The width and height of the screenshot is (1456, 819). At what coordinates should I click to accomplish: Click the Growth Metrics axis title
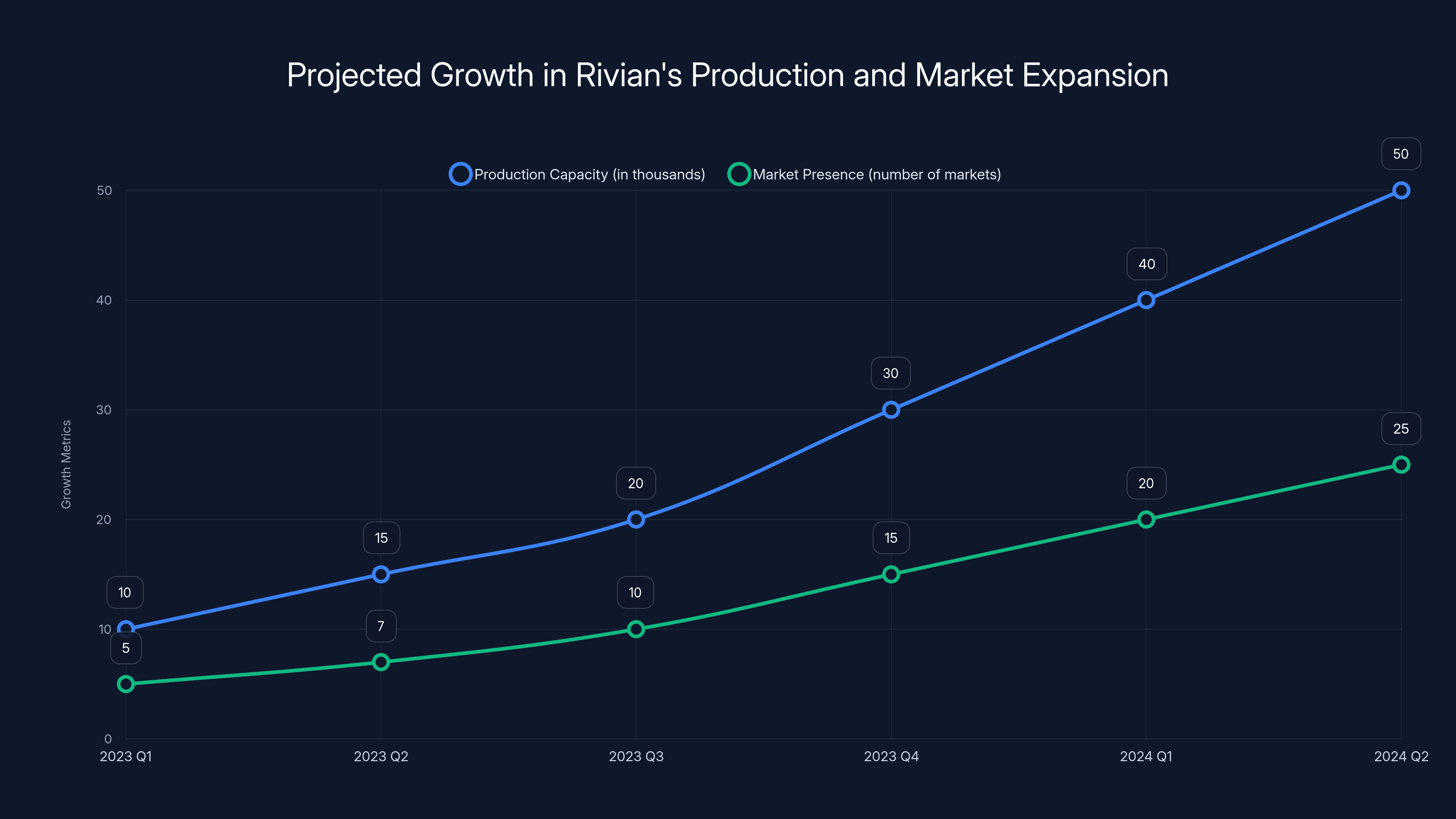point(66,464)
